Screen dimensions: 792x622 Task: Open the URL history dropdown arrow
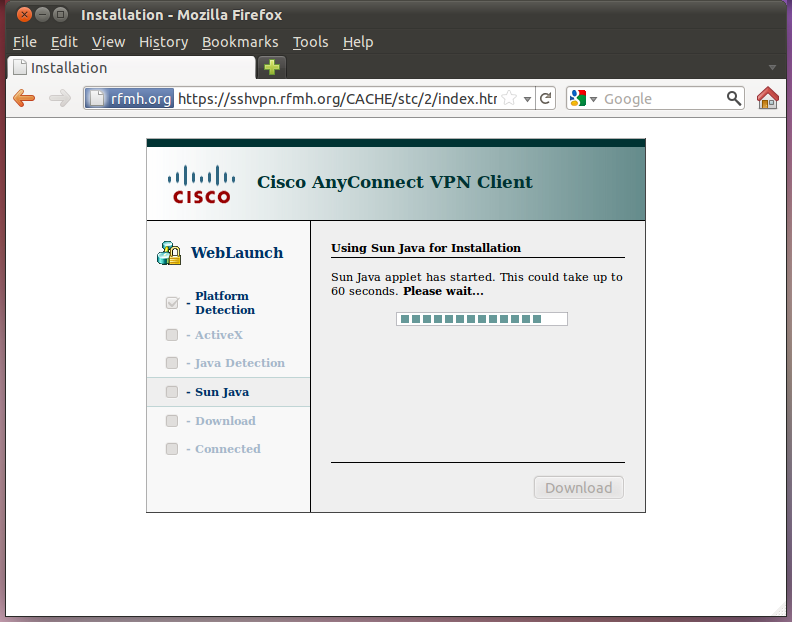[x=527, y=99]
